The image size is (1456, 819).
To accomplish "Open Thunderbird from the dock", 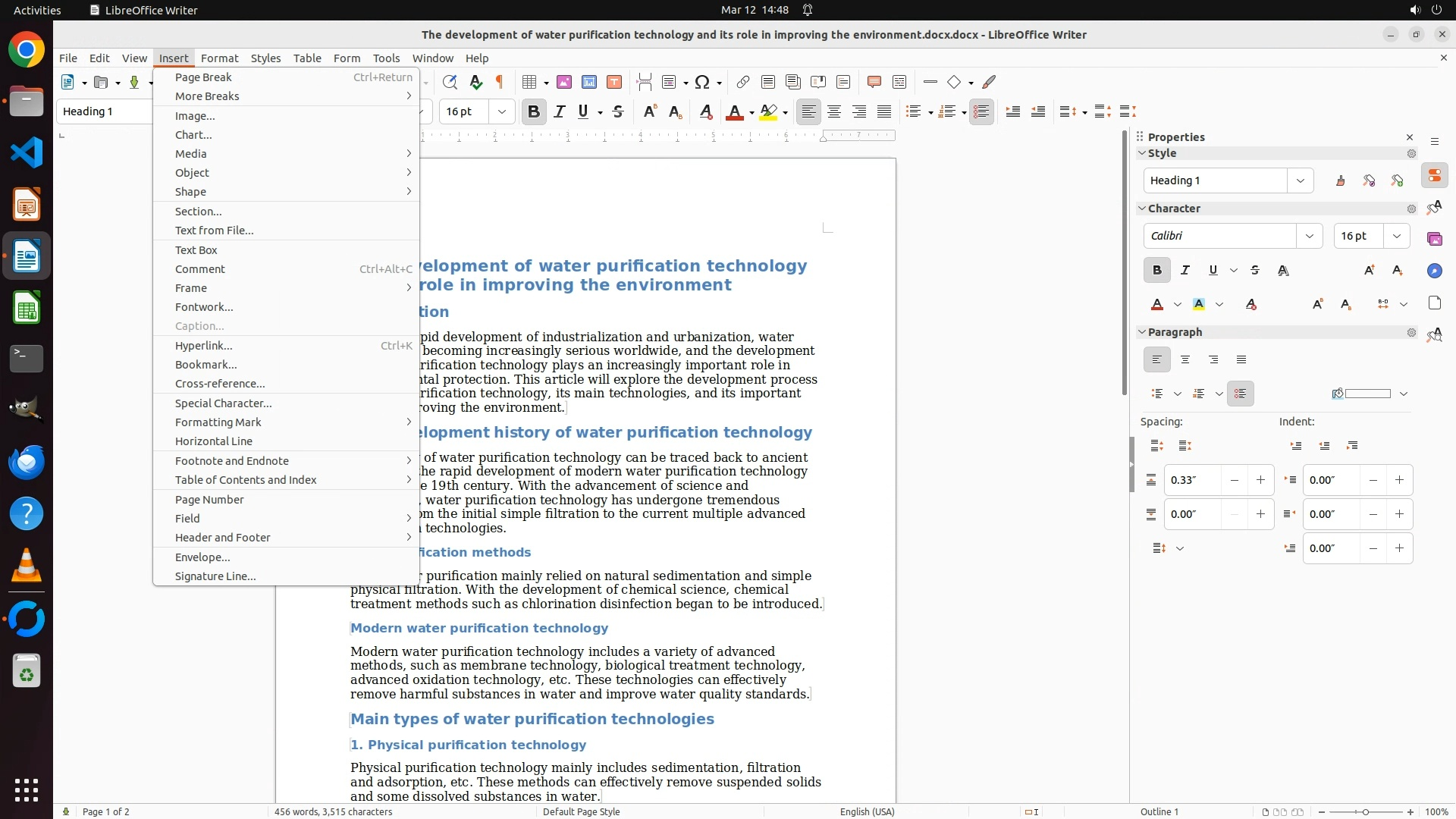I will 27,462.
